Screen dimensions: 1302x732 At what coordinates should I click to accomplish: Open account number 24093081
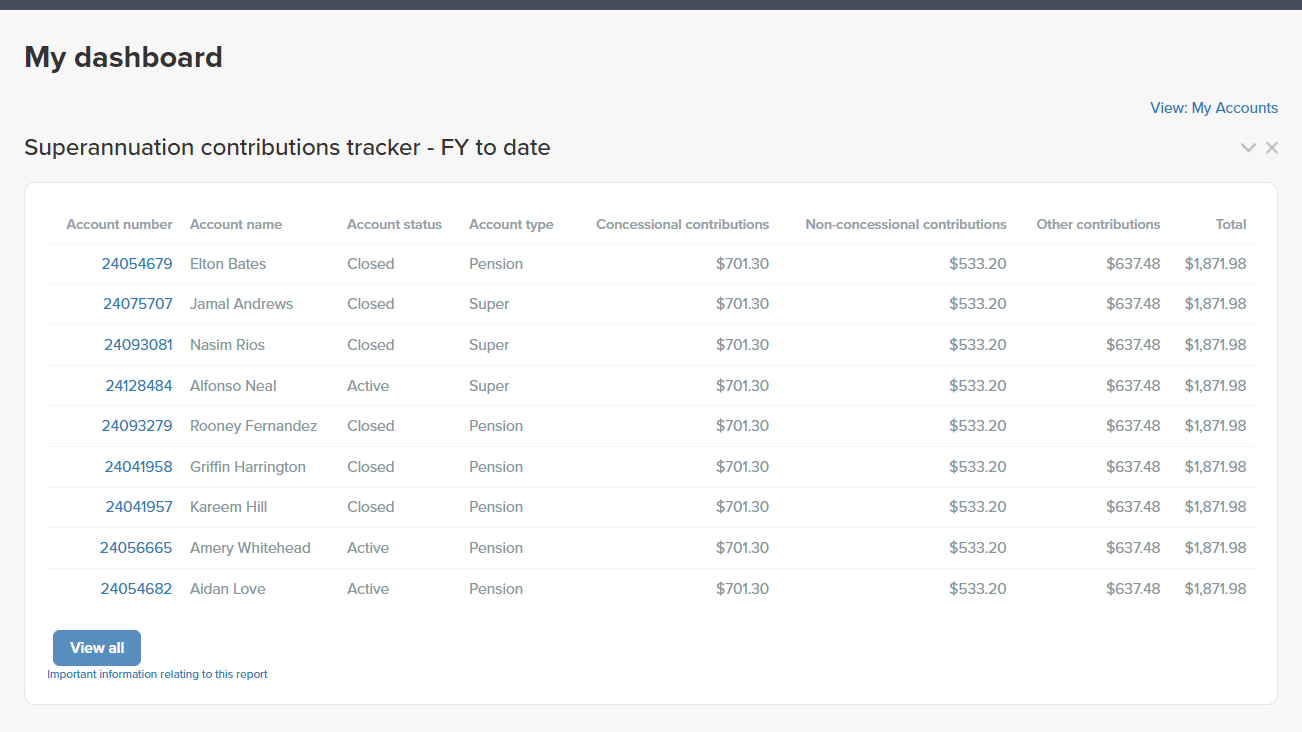click(138, 345)
